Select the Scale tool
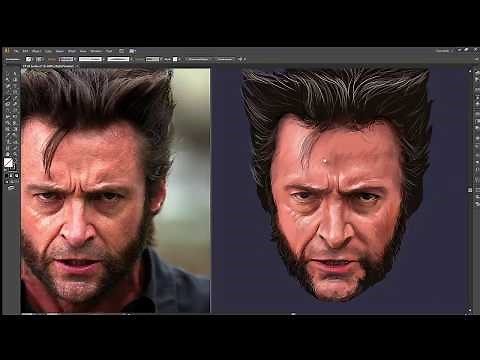 (15, 111)
